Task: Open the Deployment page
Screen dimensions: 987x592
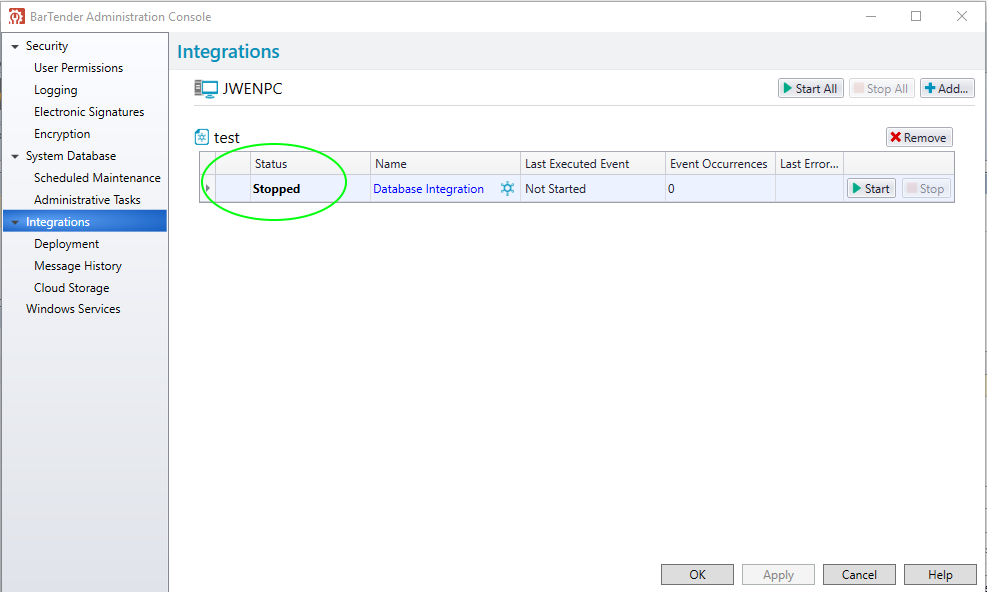Action: click(x=67, y=244)
